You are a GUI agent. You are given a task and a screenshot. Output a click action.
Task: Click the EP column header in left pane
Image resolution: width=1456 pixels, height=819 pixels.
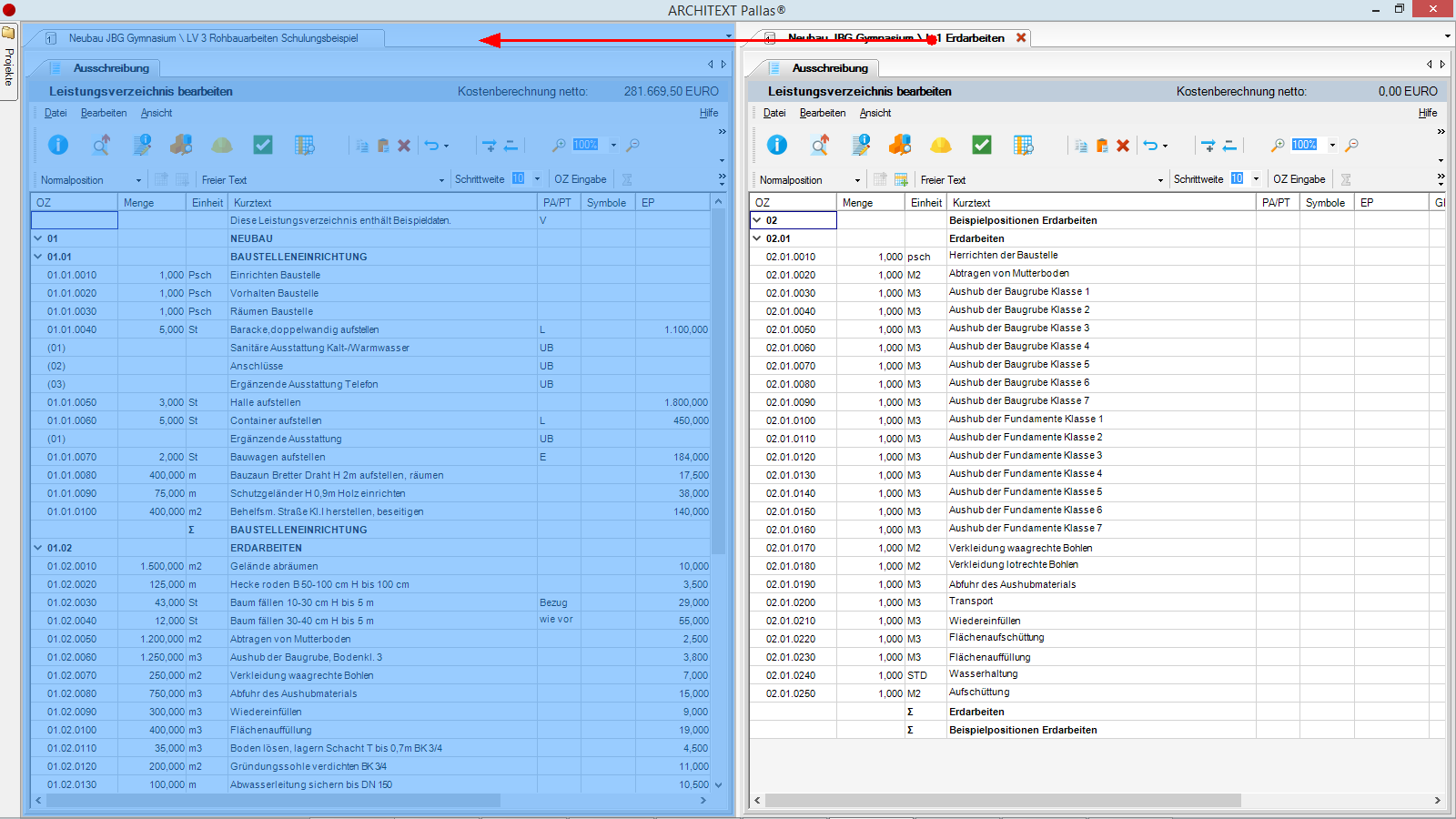click(x=672, y=203)
